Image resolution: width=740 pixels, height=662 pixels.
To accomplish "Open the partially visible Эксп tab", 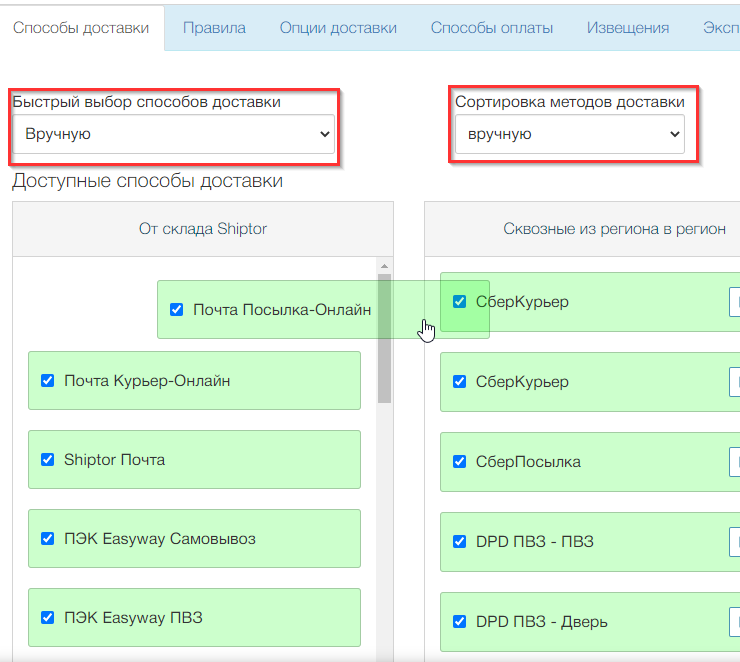I will coord(720,28).
